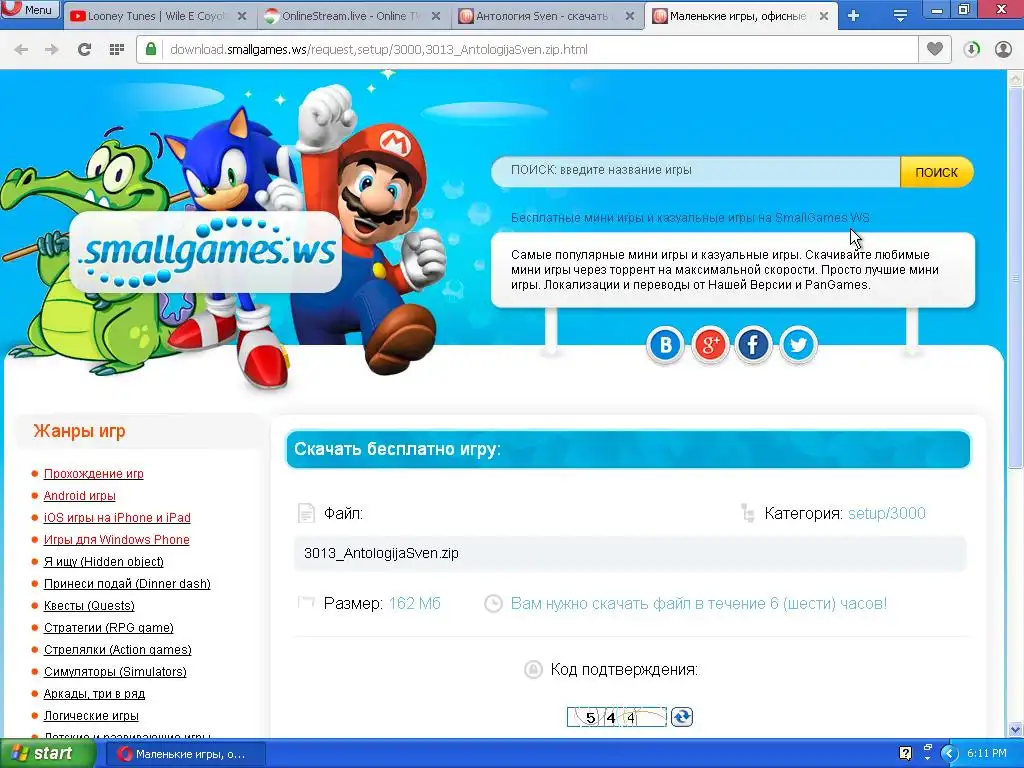
Task: Refresh the captcha code icon
Action: pos(682,717)
